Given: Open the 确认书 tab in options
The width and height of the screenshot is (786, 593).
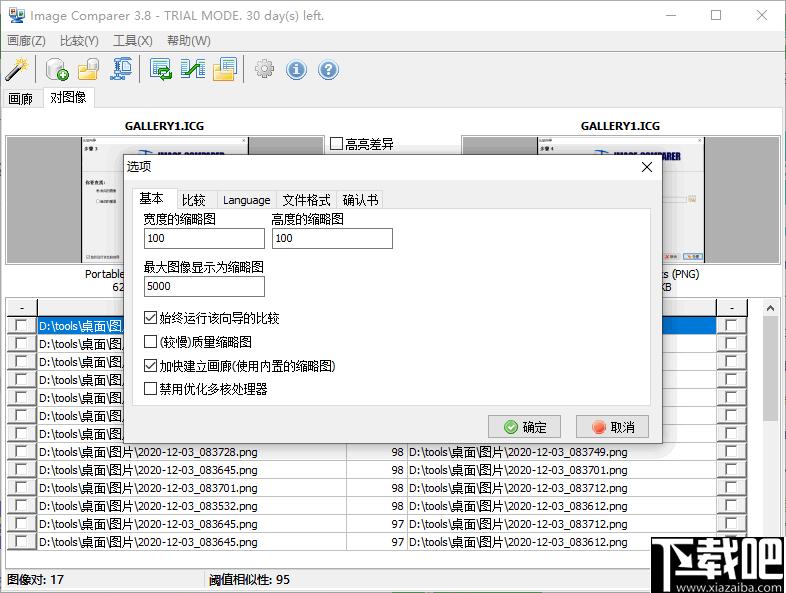Looking at the screenshot, I should click(x=360, y=200).
